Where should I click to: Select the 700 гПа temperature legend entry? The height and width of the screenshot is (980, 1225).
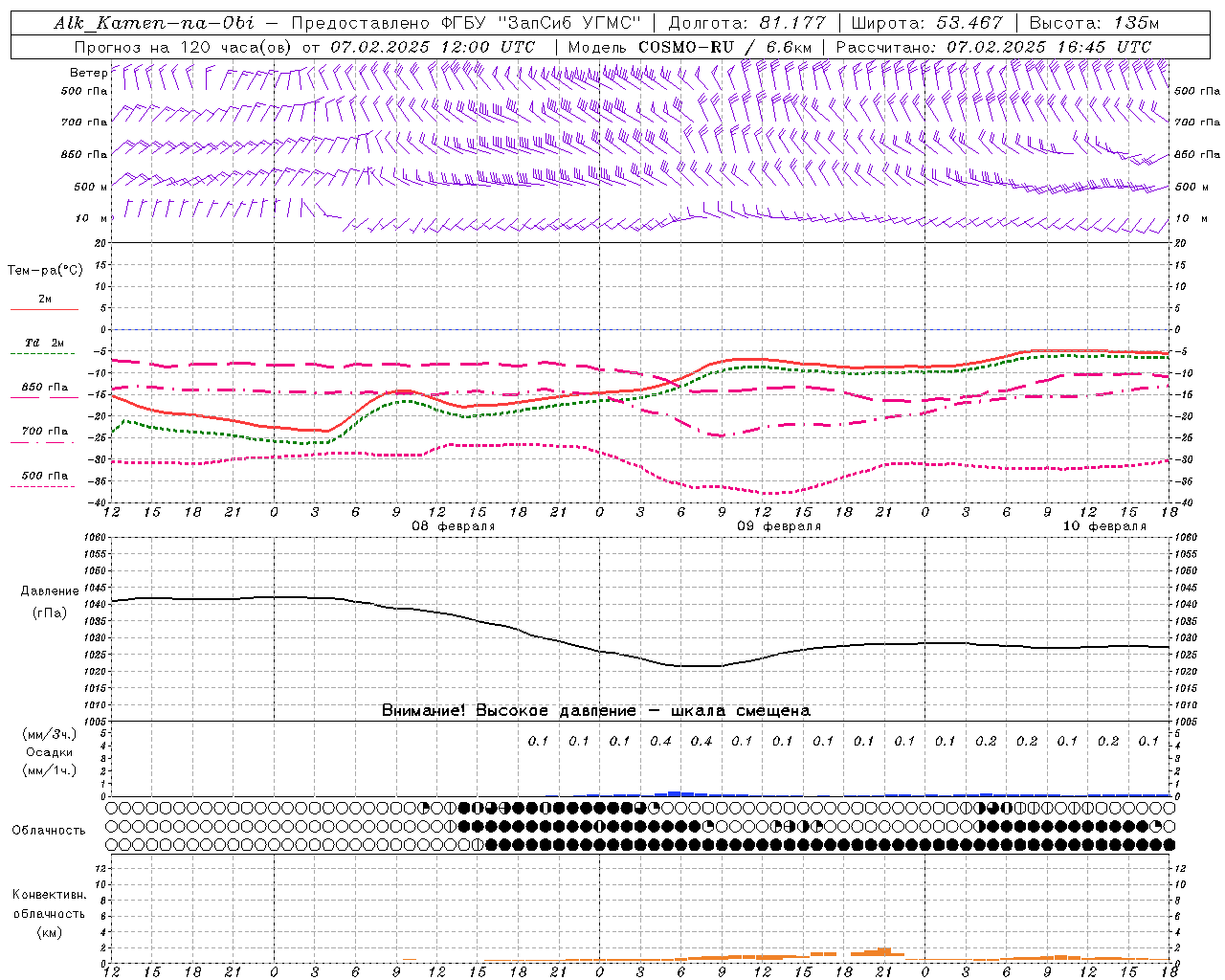44,435
